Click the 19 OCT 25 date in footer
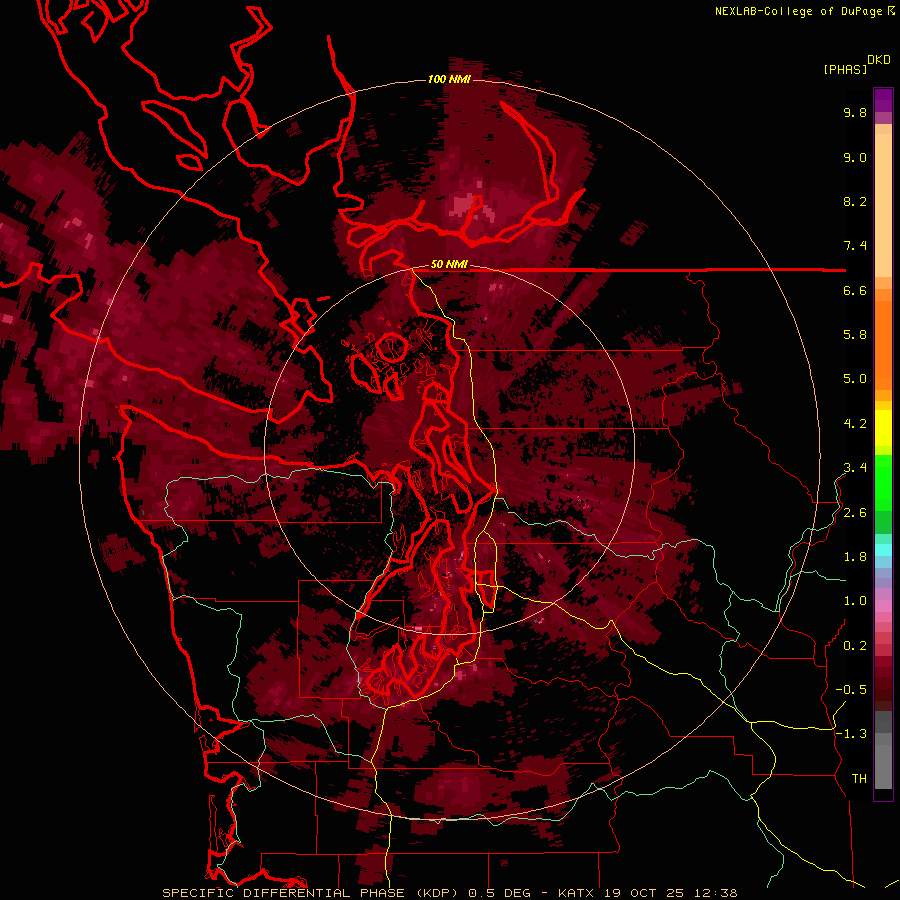 (x=645, y=893)
